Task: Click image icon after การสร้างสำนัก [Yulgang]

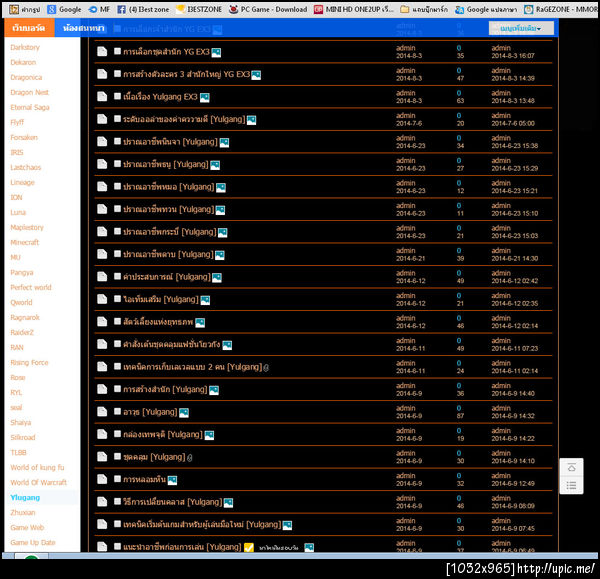Action: (214, 390)
